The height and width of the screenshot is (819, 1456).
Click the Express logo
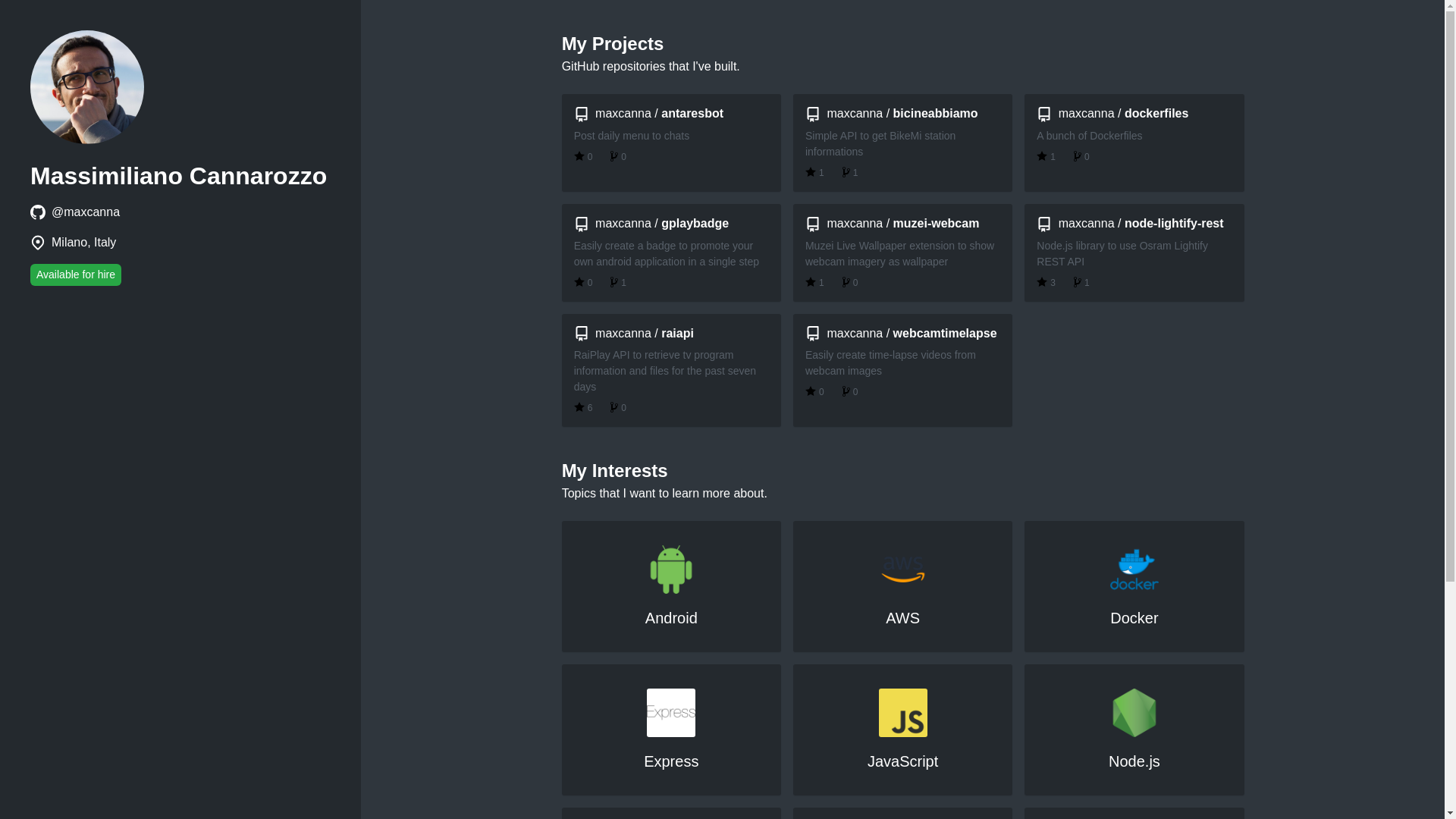[x=671, y=713]
